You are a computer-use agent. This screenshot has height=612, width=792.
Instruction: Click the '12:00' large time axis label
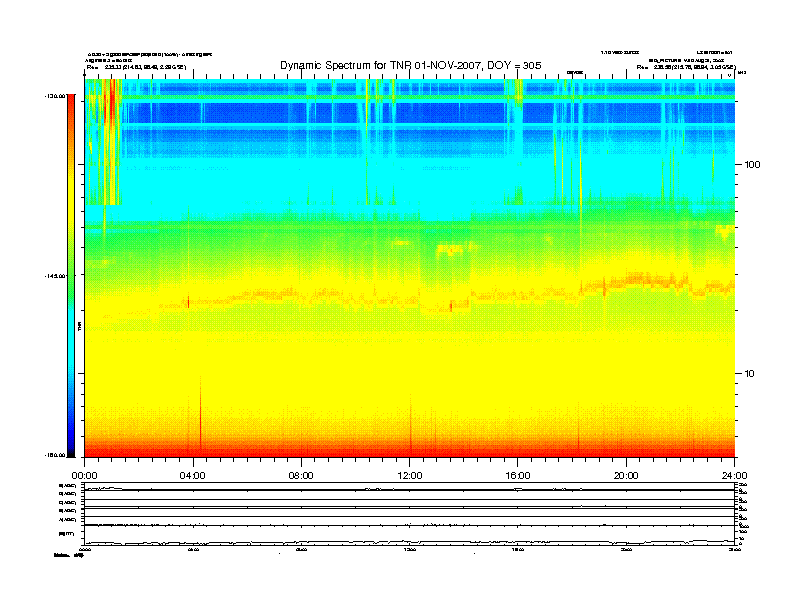coord(410,476)
